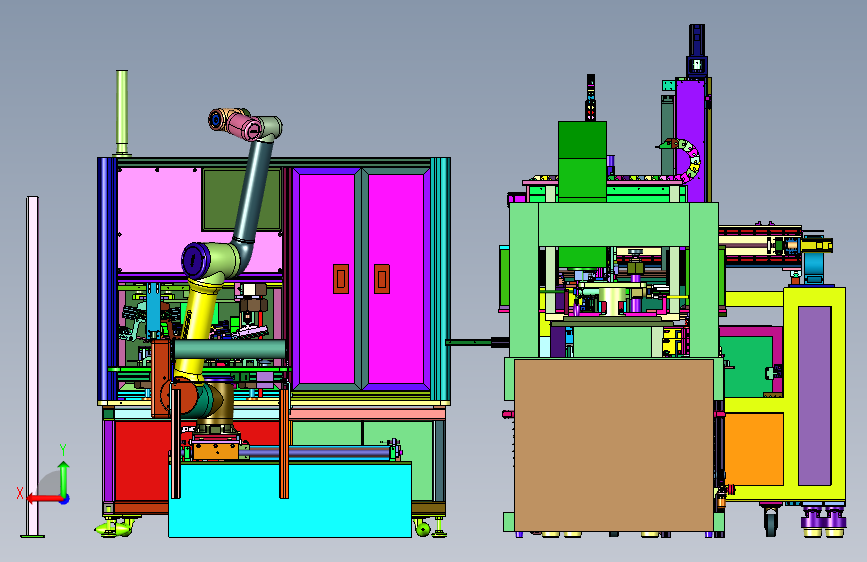Select the horizontal gray cylinder on left machine
Viewport: 867px width, 562px height.
click(x=230, y=350)
